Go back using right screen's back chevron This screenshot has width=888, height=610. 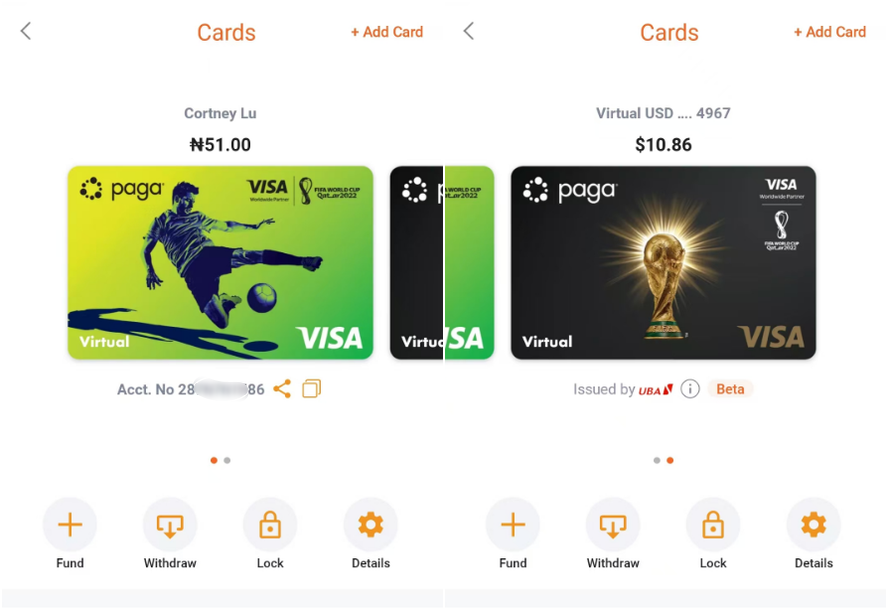pyautogui.click(x=468, y=31)
